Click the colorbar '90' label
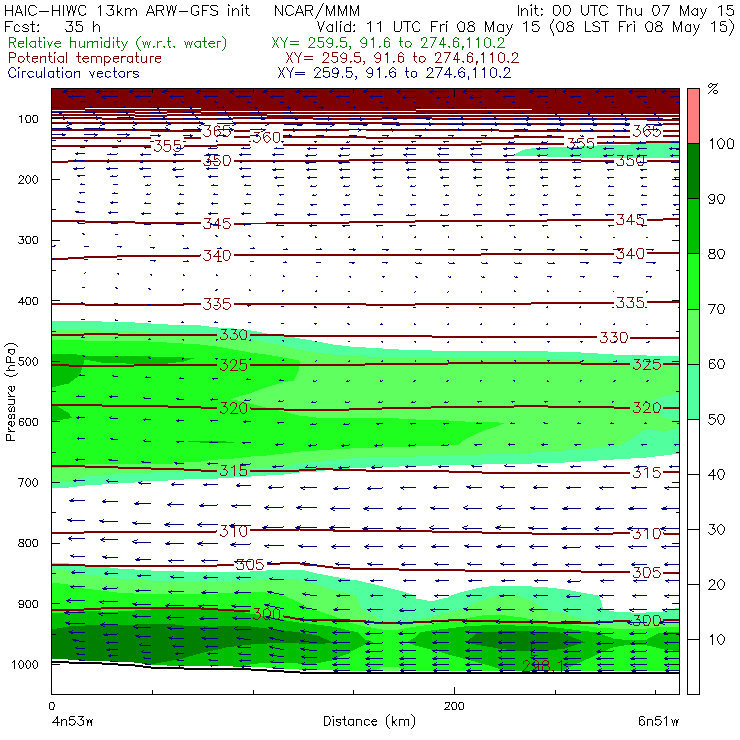The height and width of the screenshot is (740, 740). coord(716,199)
